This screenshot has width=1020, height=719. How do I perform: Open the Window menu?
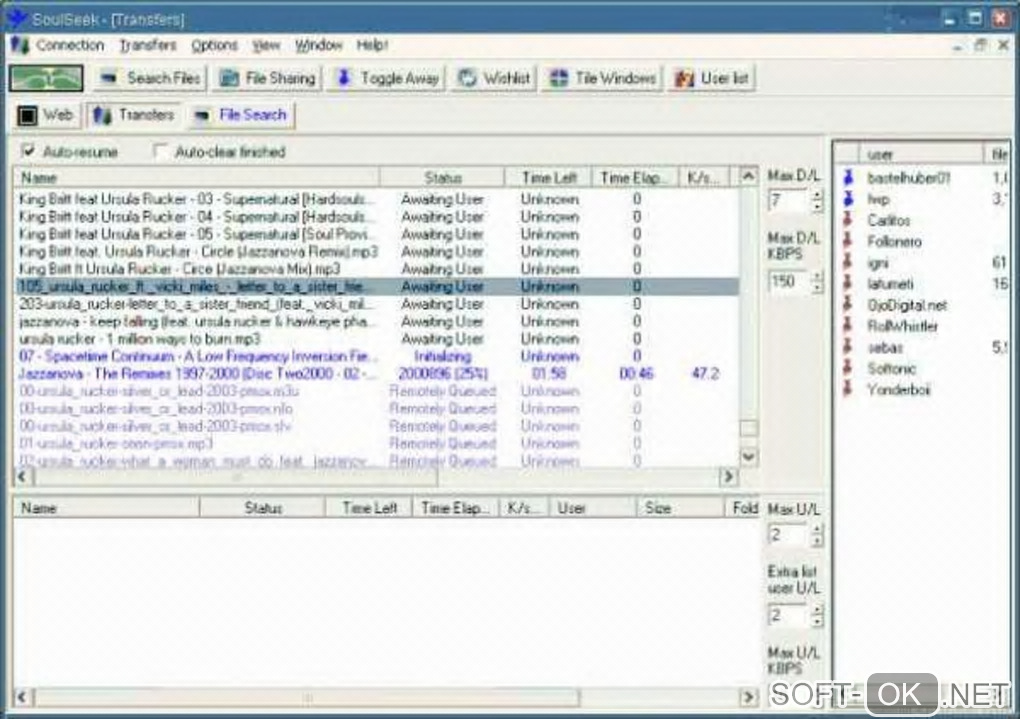pos(318,46)
